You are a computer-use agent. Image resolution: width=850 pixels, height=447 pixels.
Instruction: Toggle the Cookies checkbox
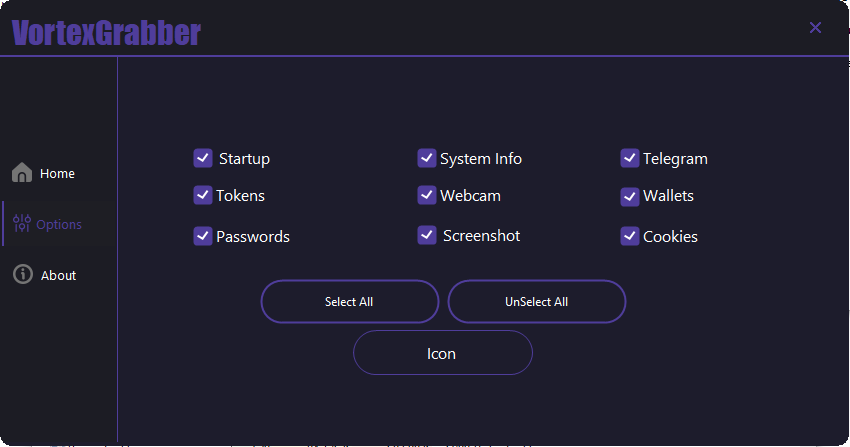coord(629,236)
